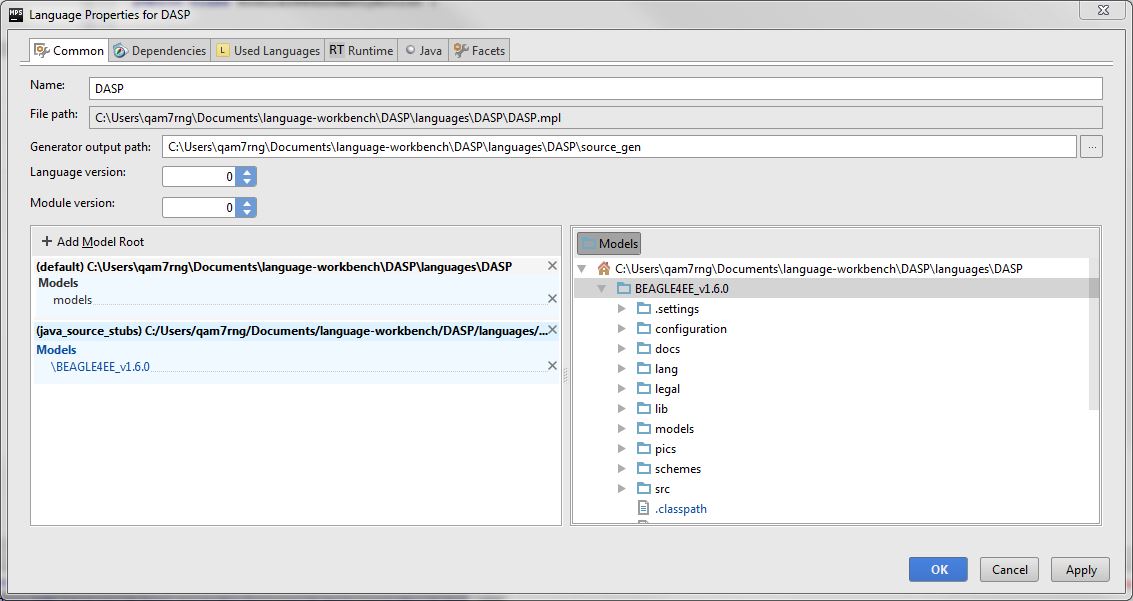Click the Add Model Root plus icon
The width and height of the screenshot is (1133, 601).
(x=46, y=242)
